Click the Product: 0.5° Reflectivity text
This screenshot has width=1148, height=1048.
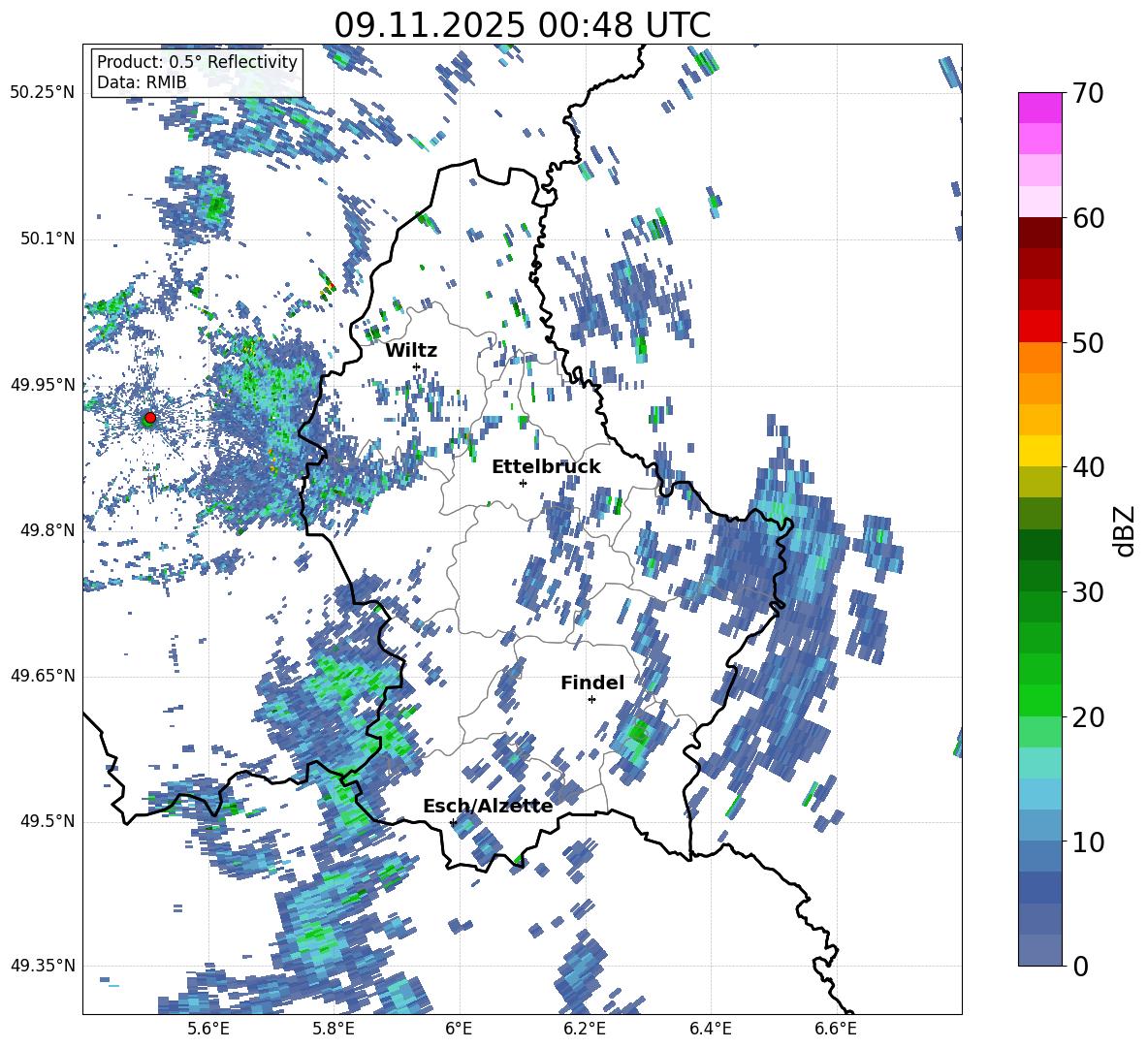pos(197,62)
